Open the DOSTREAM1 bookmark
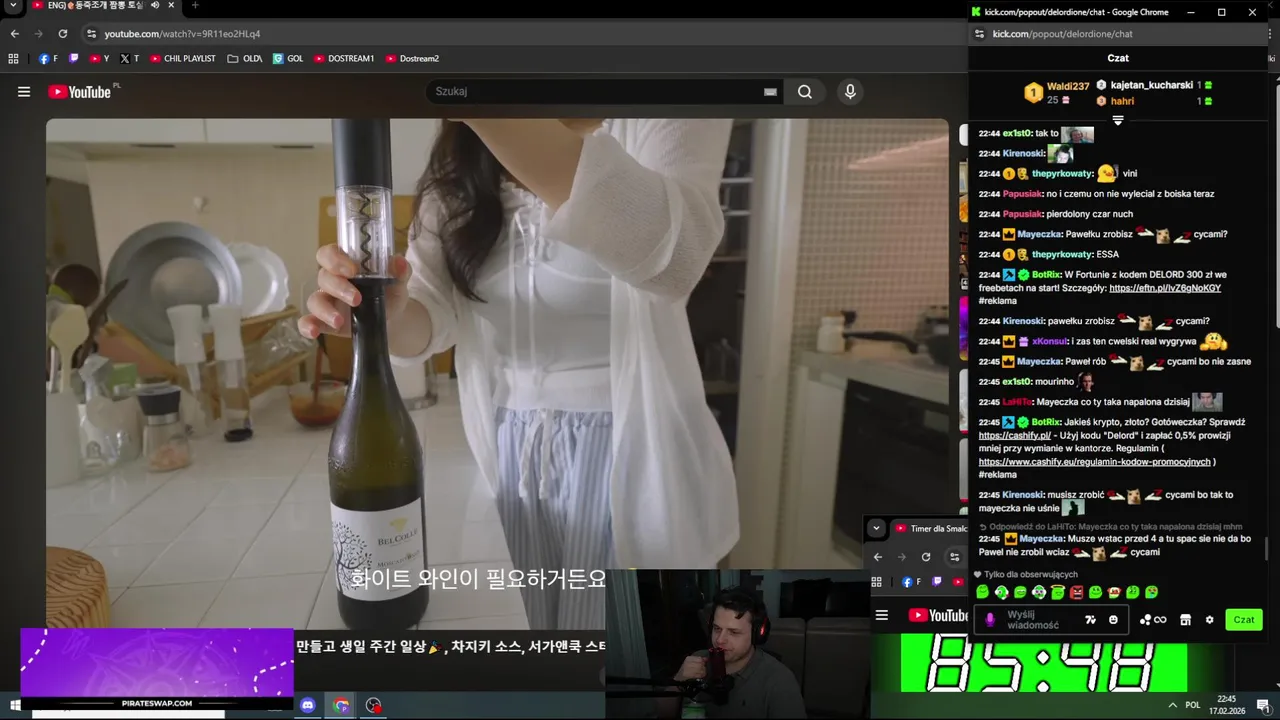The width and height of the screenshot is (1280, 720). (344, 59)
